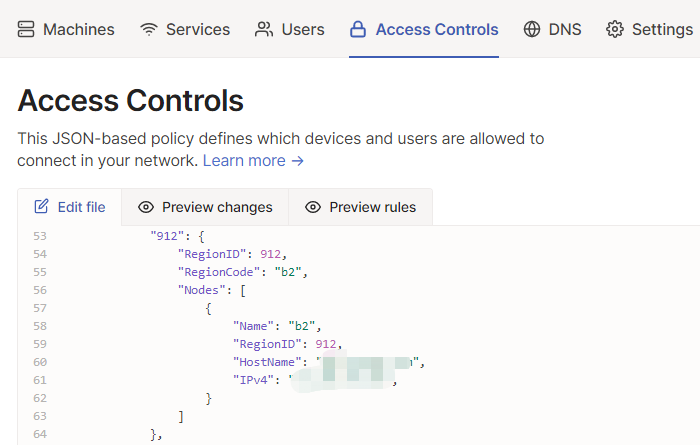The height and width of the screenshot is (445, 700).
Task: Click the Services wifi icon
Action: [149, 29]
